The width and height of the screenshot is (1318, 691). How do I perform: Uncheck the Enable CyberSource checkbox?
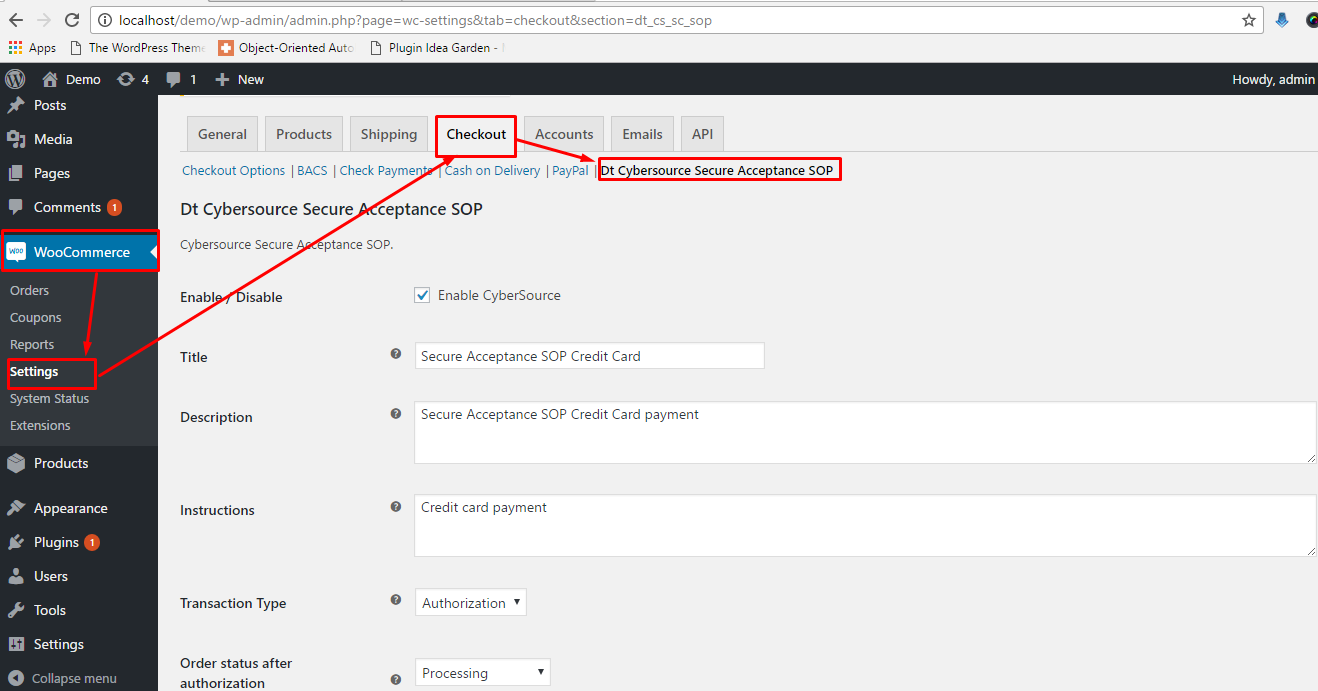coord(422,295)
